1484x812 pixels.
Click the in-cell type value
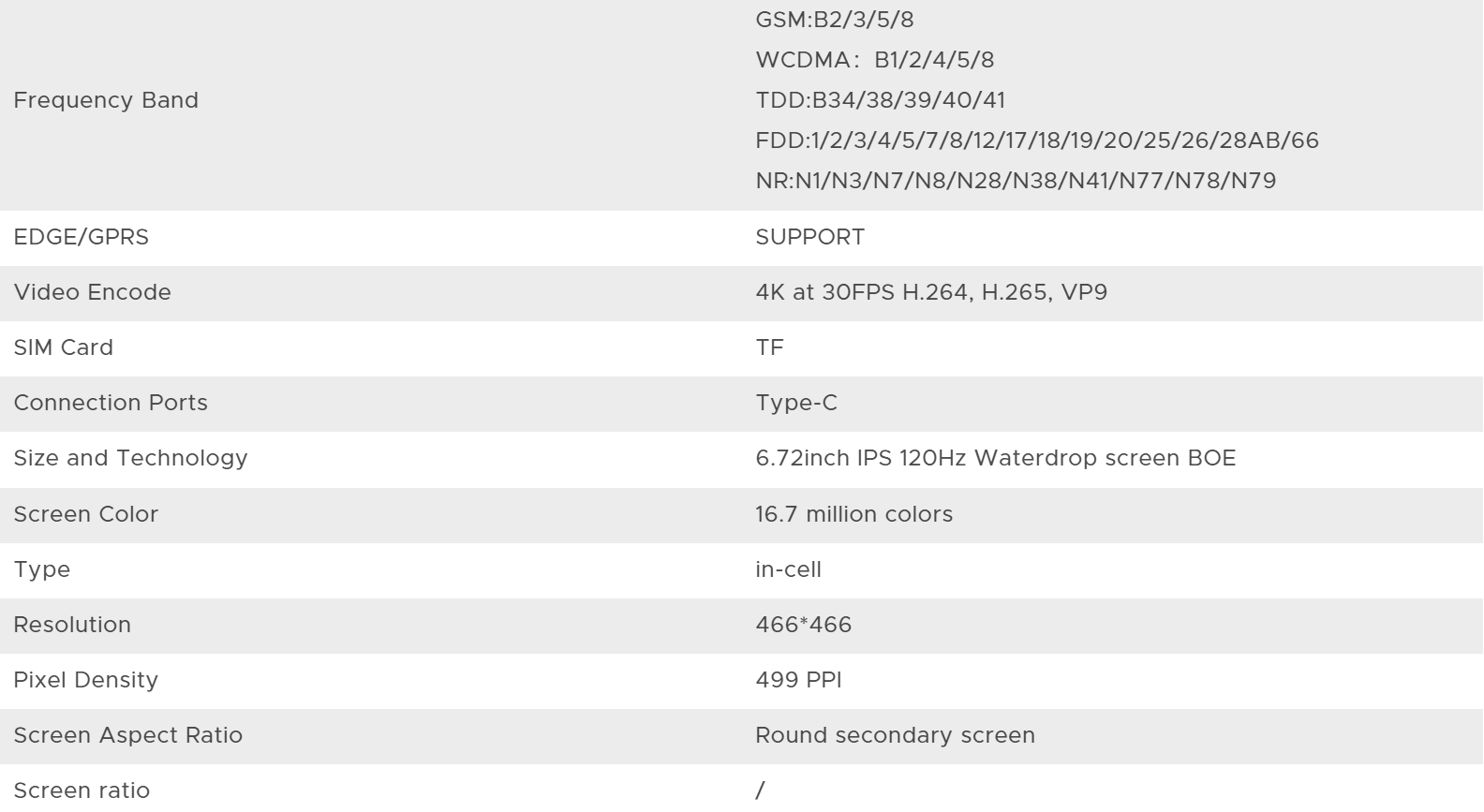pyautogui.click(x=788, y=569)
